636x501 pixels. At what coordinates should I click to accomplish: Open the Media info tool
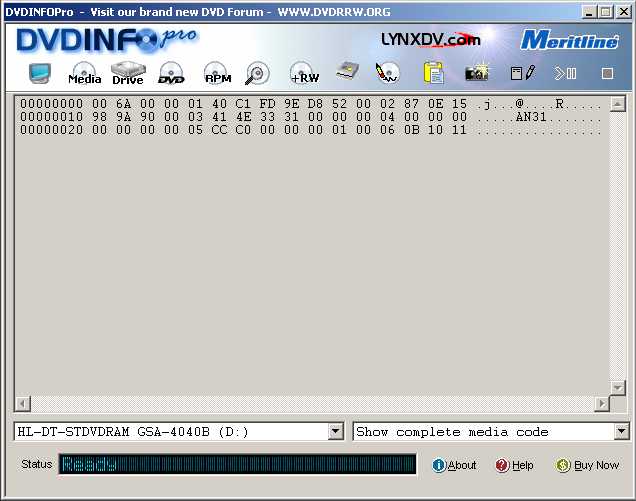tap(84, 73)
